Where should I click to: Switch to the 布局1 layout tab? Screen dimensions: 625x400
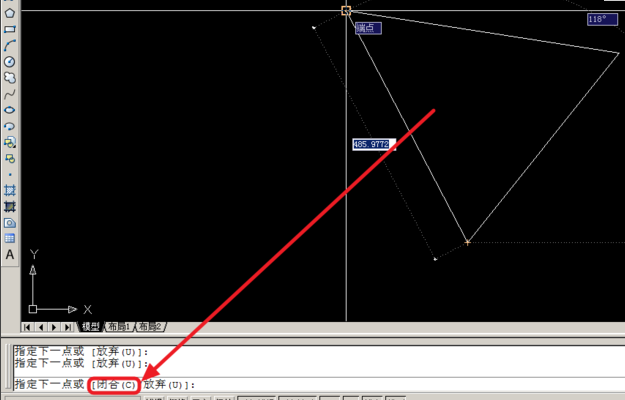[119, 327]
